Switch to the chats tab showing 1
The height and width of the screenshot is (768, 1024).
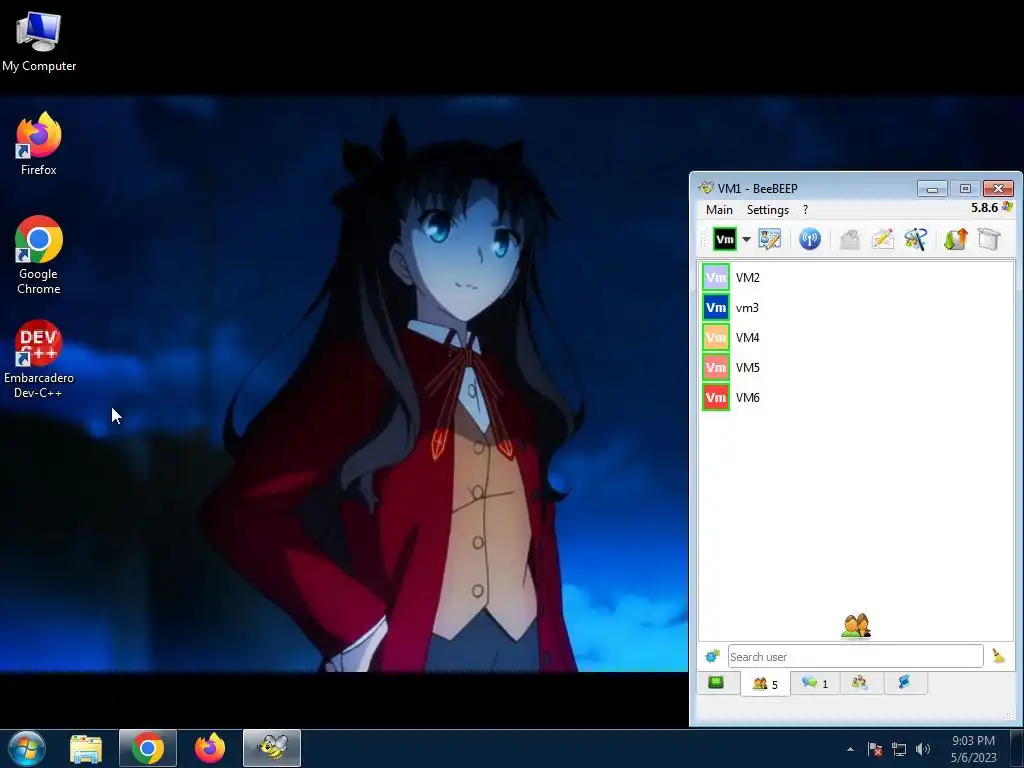(x=815, y=683)
